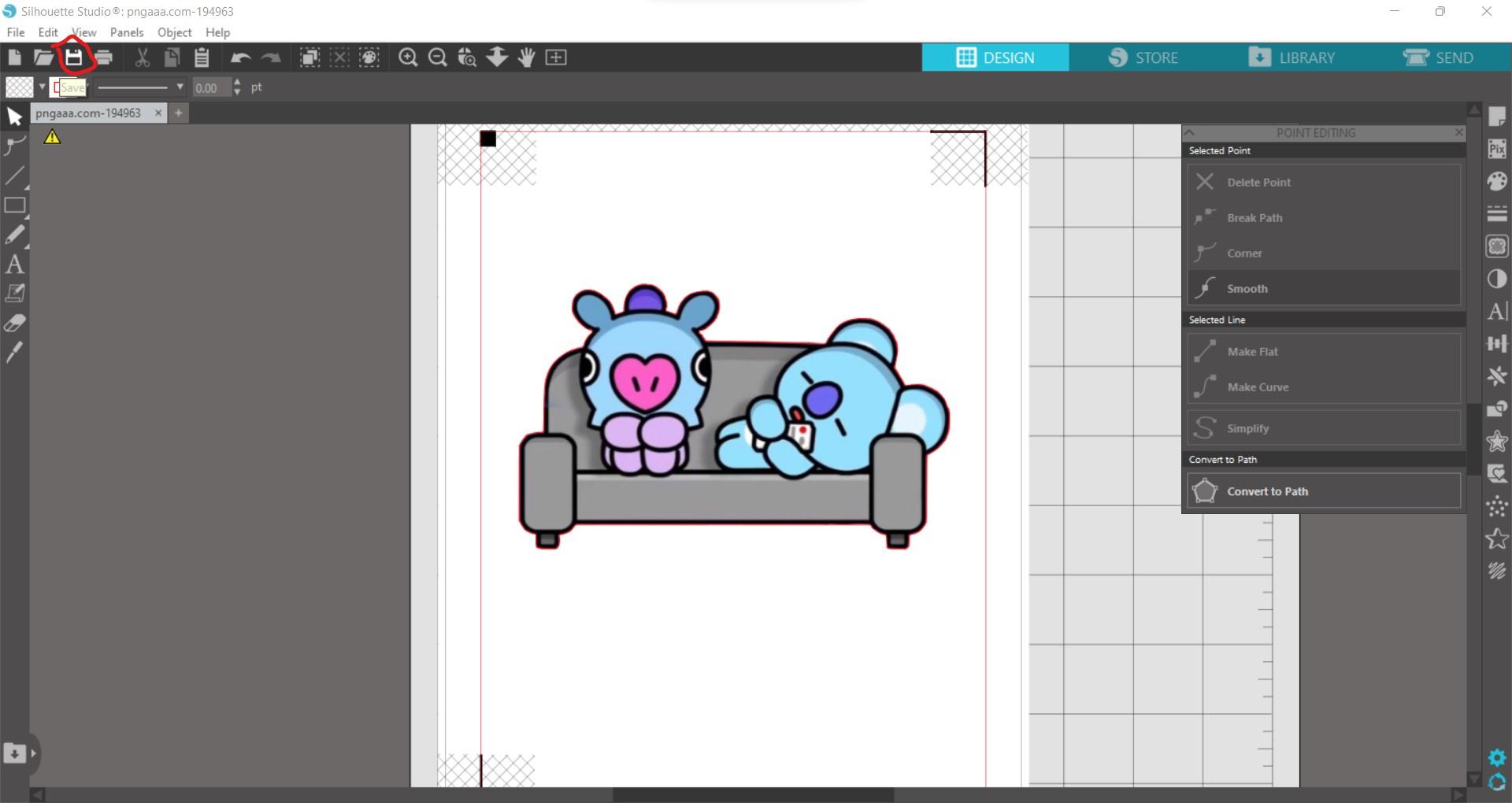The image size is (1512, 803).
Task: Click the transparent fill color swatch
Action: (20, 87)
